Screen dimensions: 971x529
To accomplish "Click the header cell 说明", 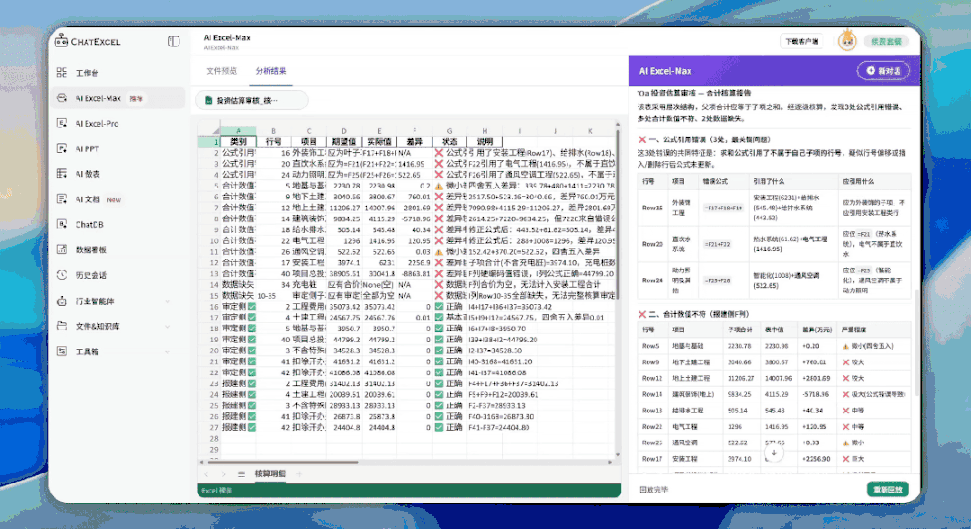I will pyautogui.click(x=484, y=142).
